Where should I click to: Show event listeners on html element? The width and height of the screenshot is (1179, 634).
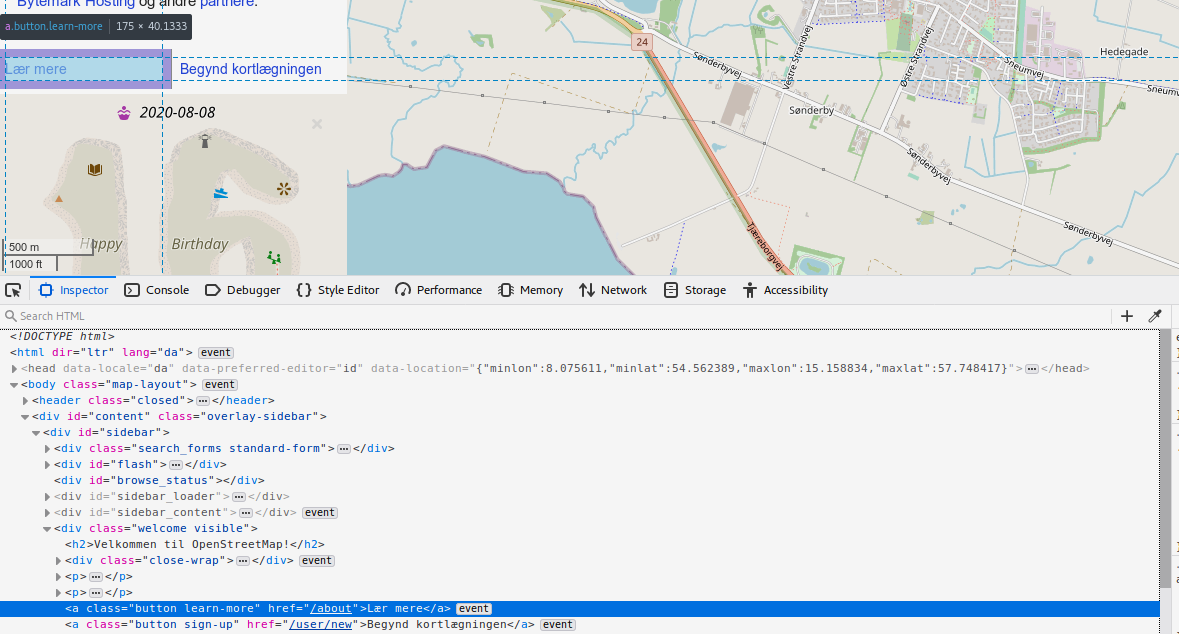[x=216, y=353]
